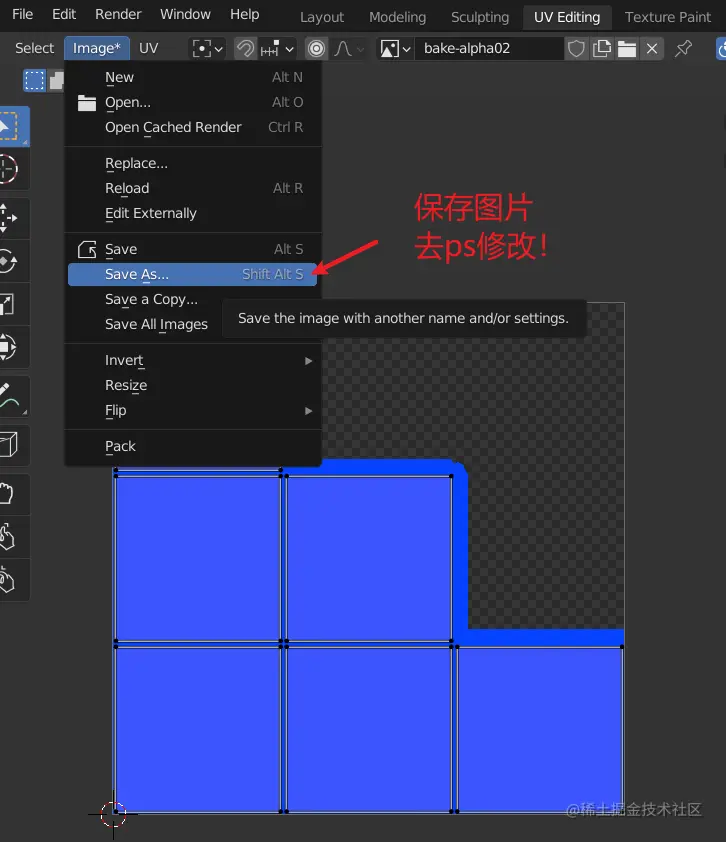Select the Scale tool
Screen dimensions: 726x842
pyautogui.click(x=12, y=304)
